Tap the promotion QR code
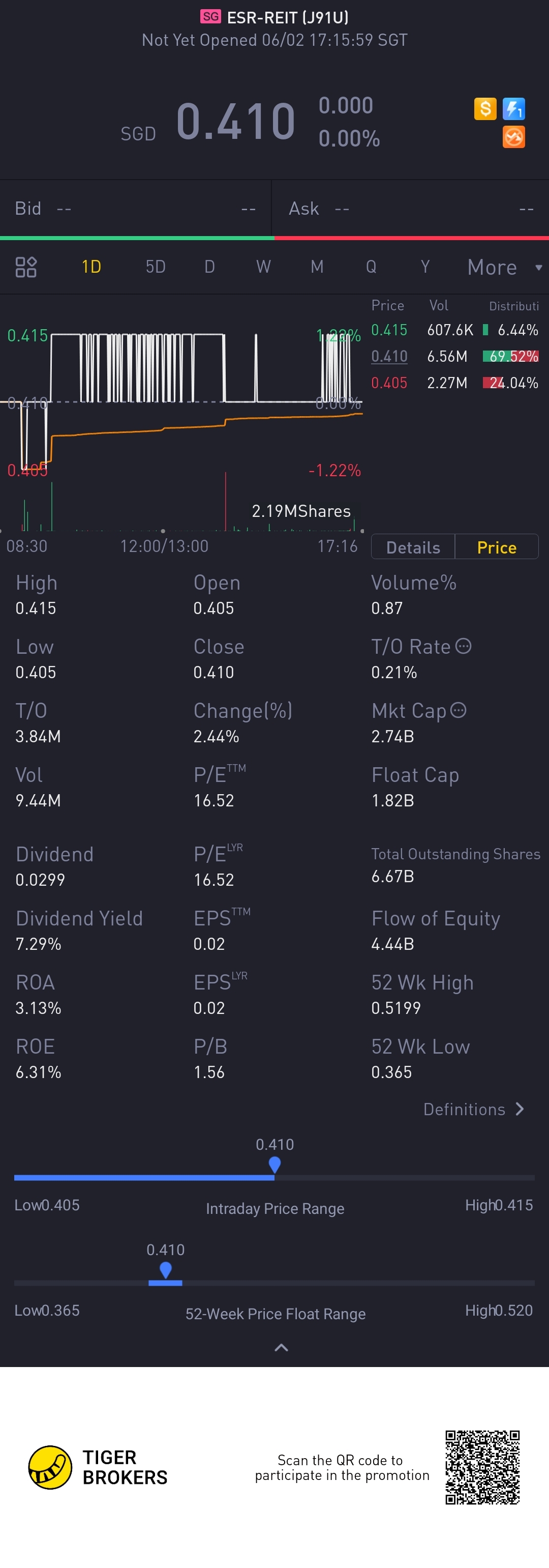This screenshot has width=549, height=1568. [482, 1467]
